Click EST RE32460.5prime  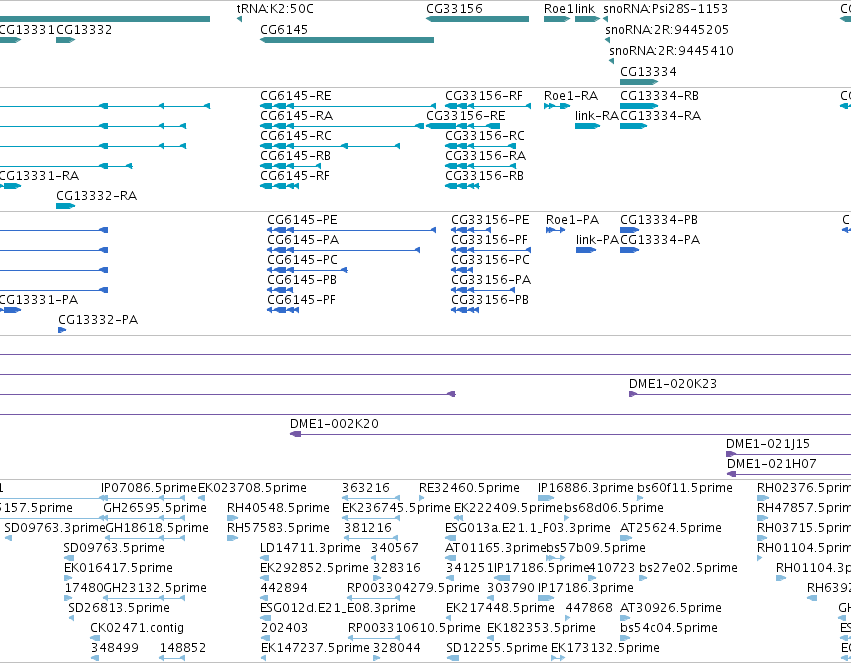(469, 488)
